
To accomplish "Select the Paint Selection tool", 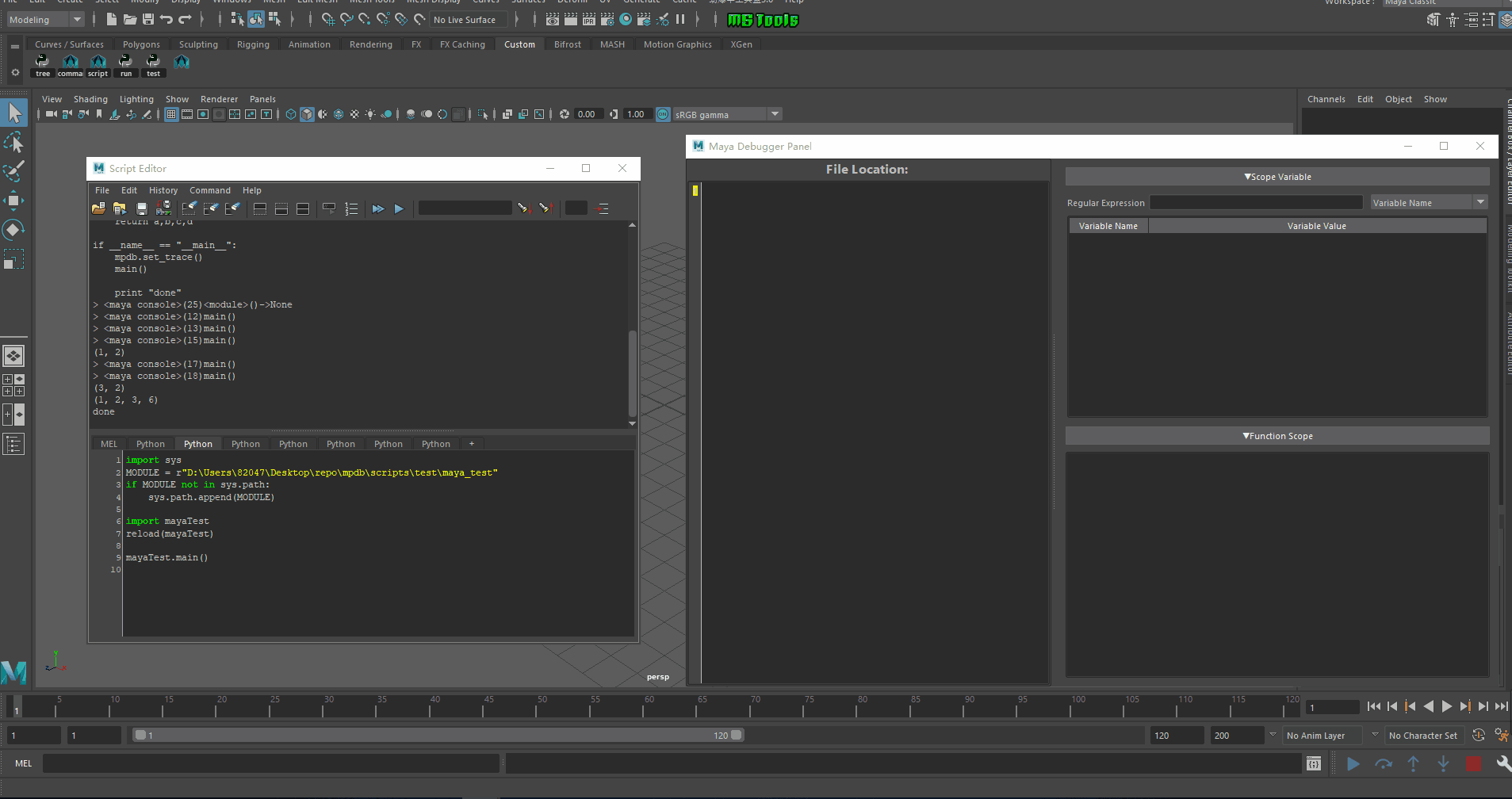I will pos(14,171).
